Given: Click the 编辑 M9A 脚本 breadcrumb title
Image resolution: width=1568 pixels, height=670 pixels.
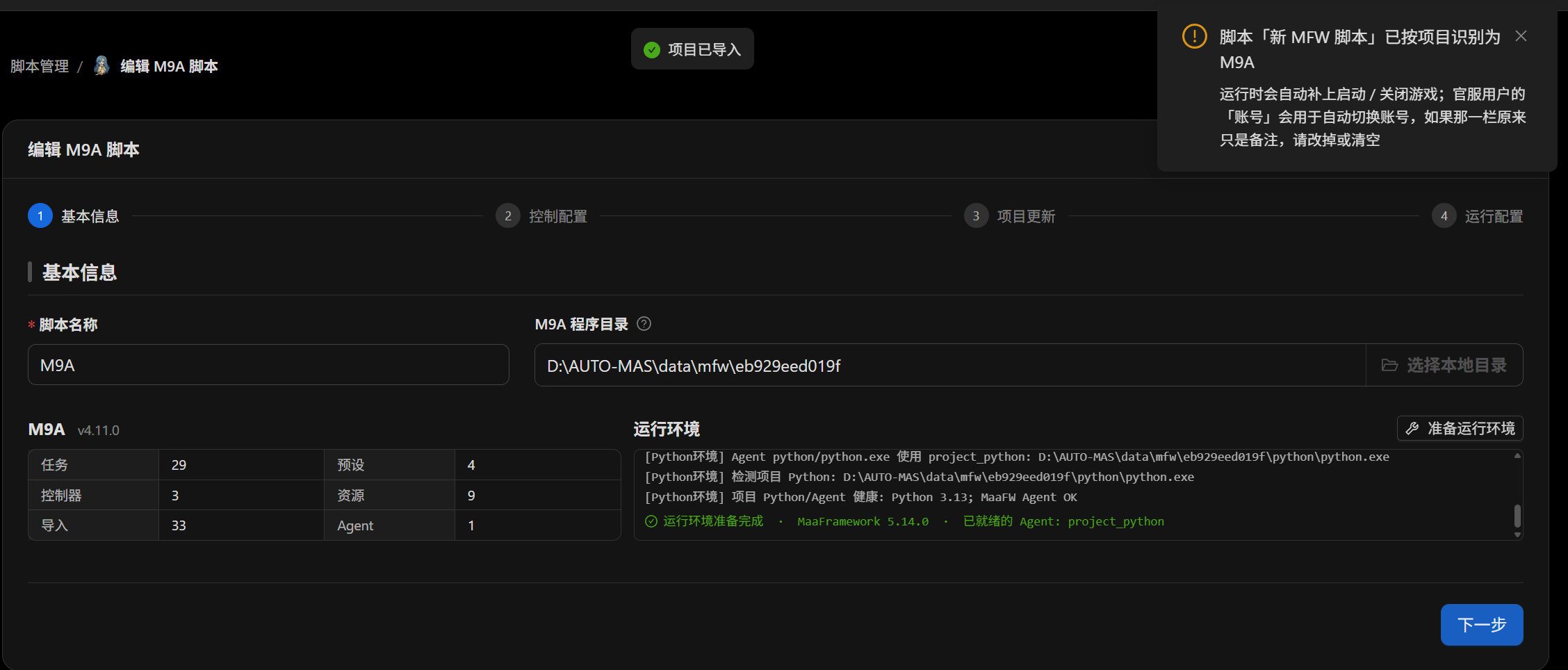Looking at the screenshot, I should pos(169,66).
